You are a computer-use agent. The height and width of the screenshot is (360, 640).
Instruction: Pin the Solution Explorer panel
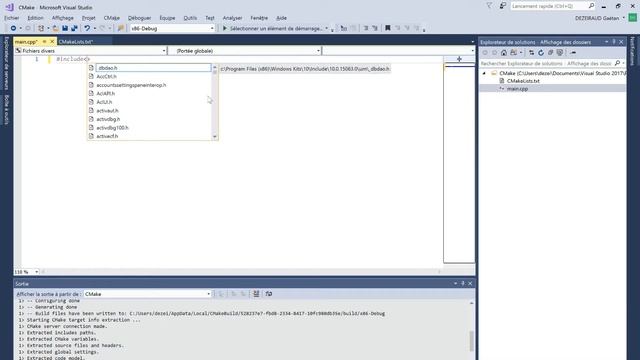[614, 42]
